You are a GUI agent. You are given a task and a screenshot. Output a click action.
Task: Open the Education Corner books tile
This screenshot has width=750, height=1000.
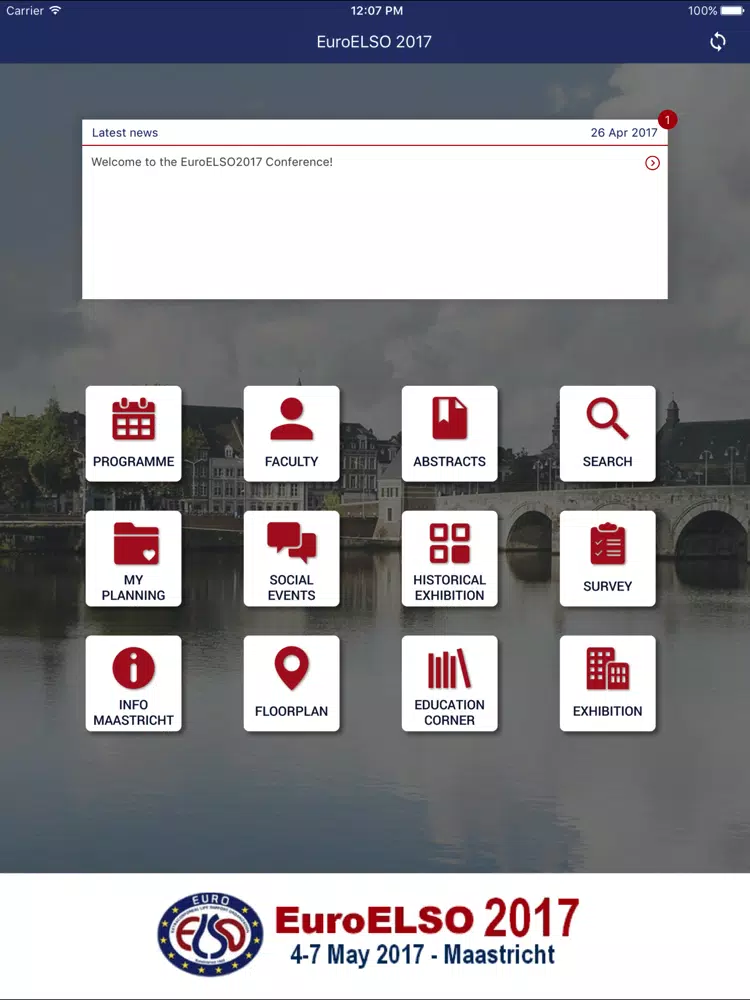click(x=450, y=684)
